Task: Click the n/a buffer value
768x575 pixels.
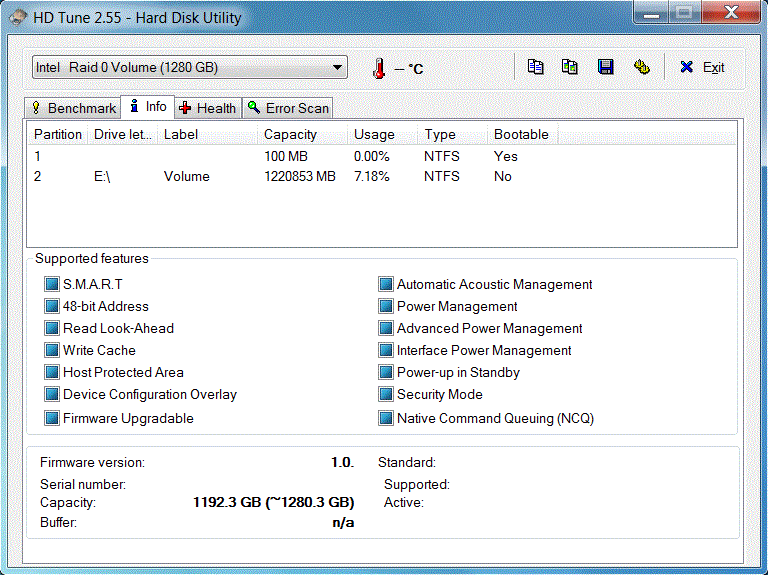Action: (343, 523)
